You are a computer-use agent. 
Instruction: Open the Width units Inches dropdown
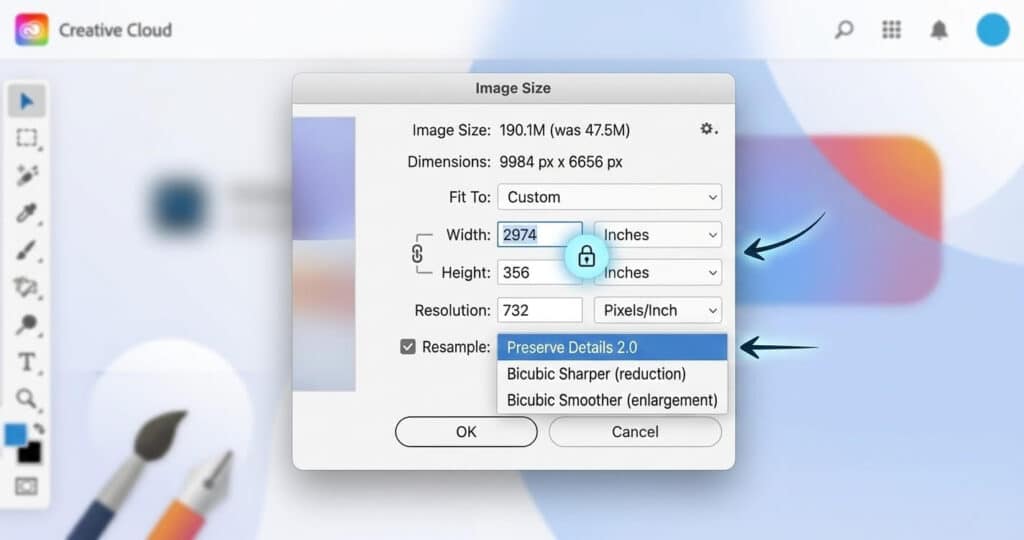pyautogui.click(x=658, y=234)
